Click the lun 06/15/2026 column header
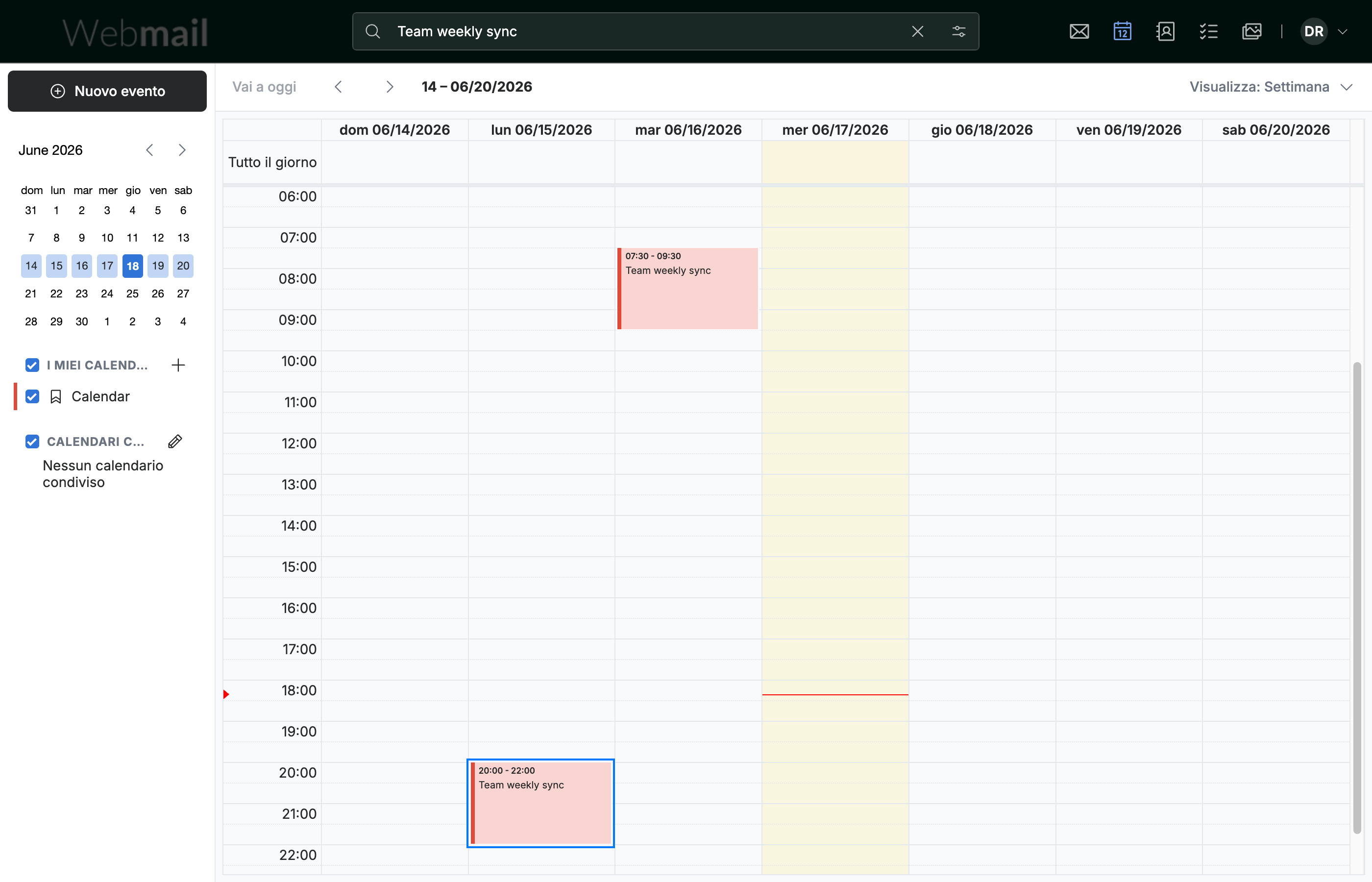The image size is (1372, 882). [x=541, y=130]
